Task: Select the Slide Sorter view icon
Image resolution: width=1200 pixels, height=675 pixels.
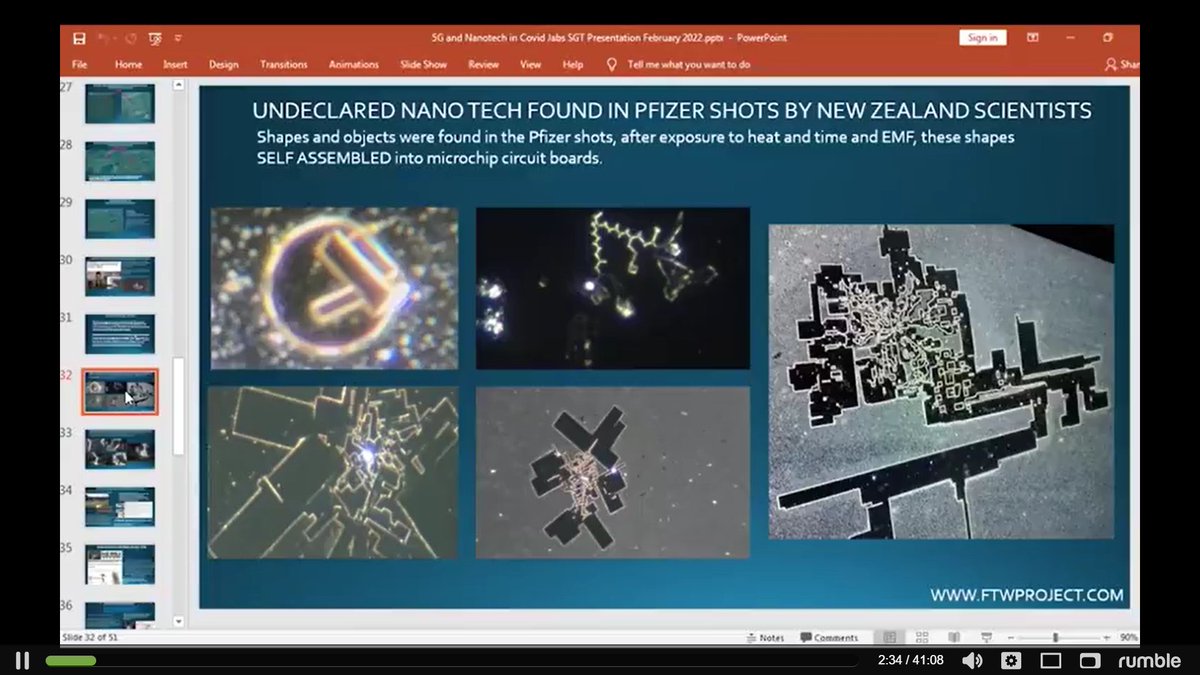Action: point(922,637)
